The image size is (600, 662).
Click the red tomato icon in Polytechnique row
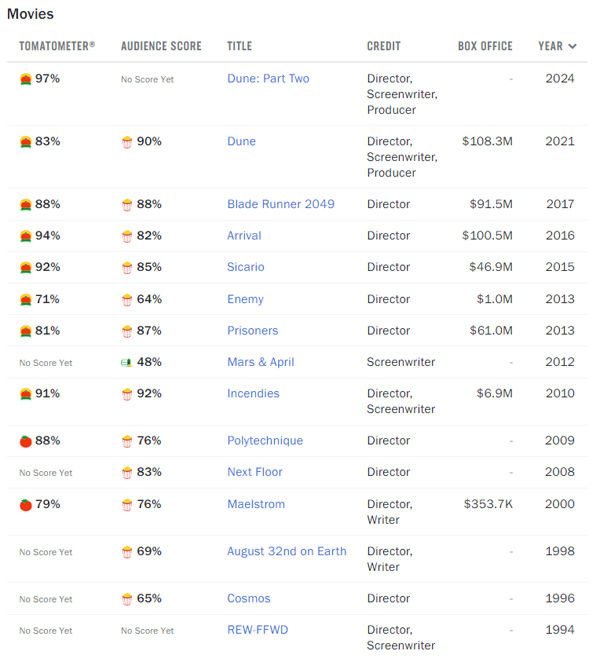[x=26, y=441]
